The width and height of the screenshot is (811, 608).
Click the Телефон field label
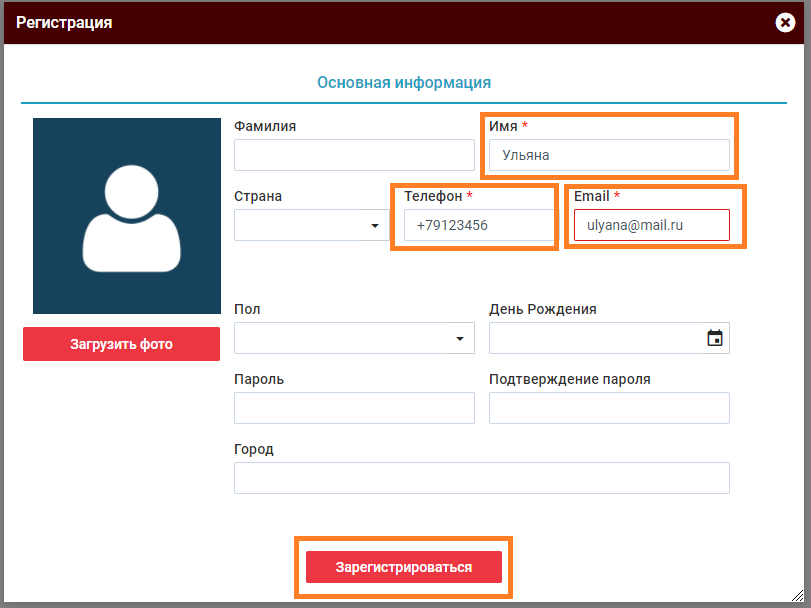click(433, 196)
